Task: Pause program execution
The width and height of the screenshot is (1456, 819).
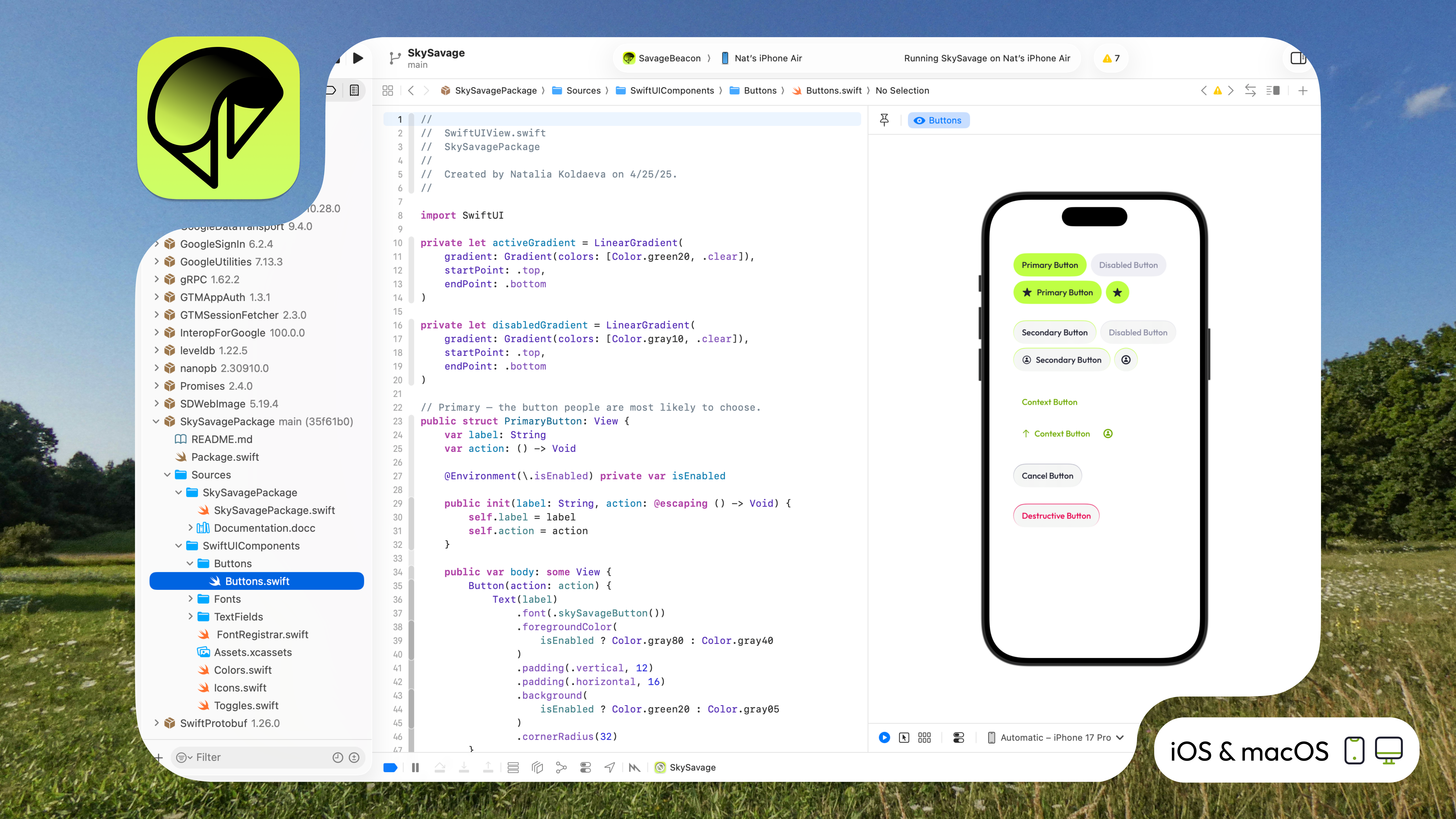Action: tap(415, 768)
